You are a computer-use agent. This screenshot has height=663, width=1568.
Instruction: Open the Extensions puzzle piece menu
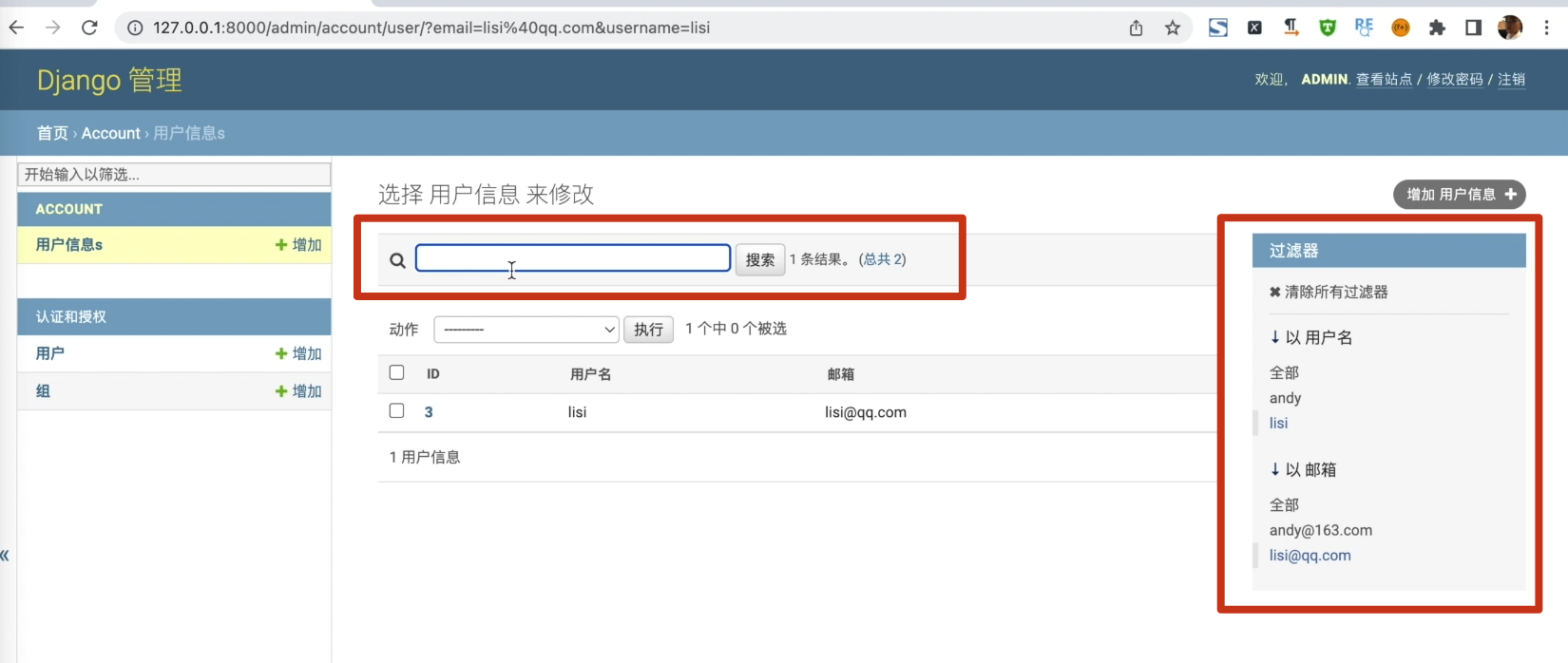pyautogui.click(x=1437, y=28)
